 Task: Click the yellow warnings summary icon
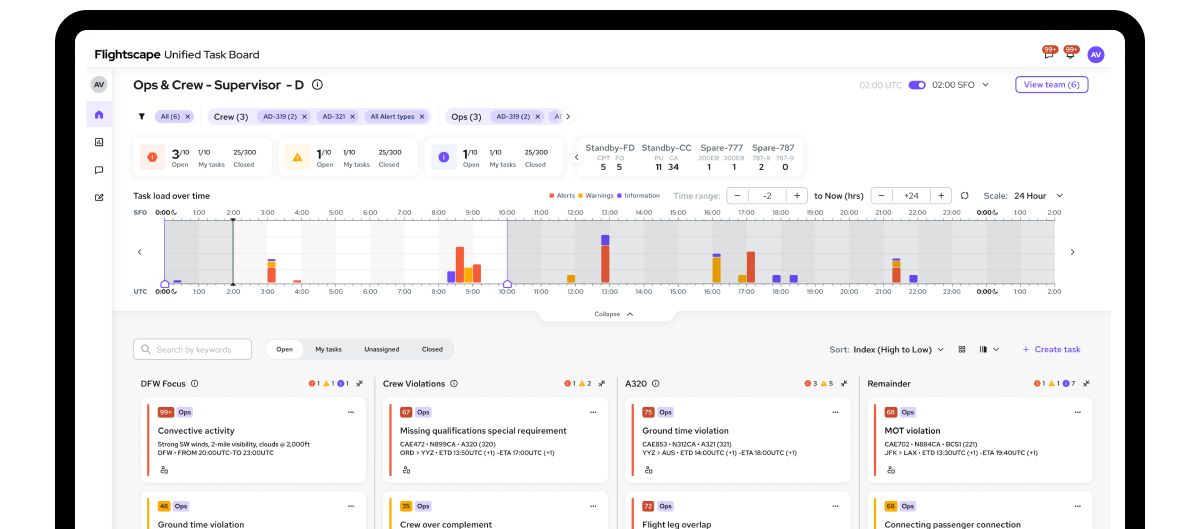tap(297, 157)
